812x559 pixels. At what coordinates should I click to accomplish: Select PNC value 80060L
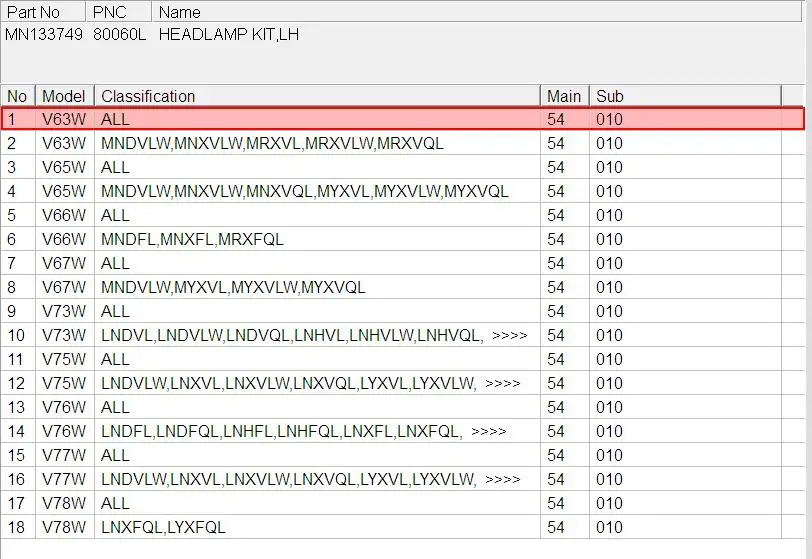[x=120, y=35]
